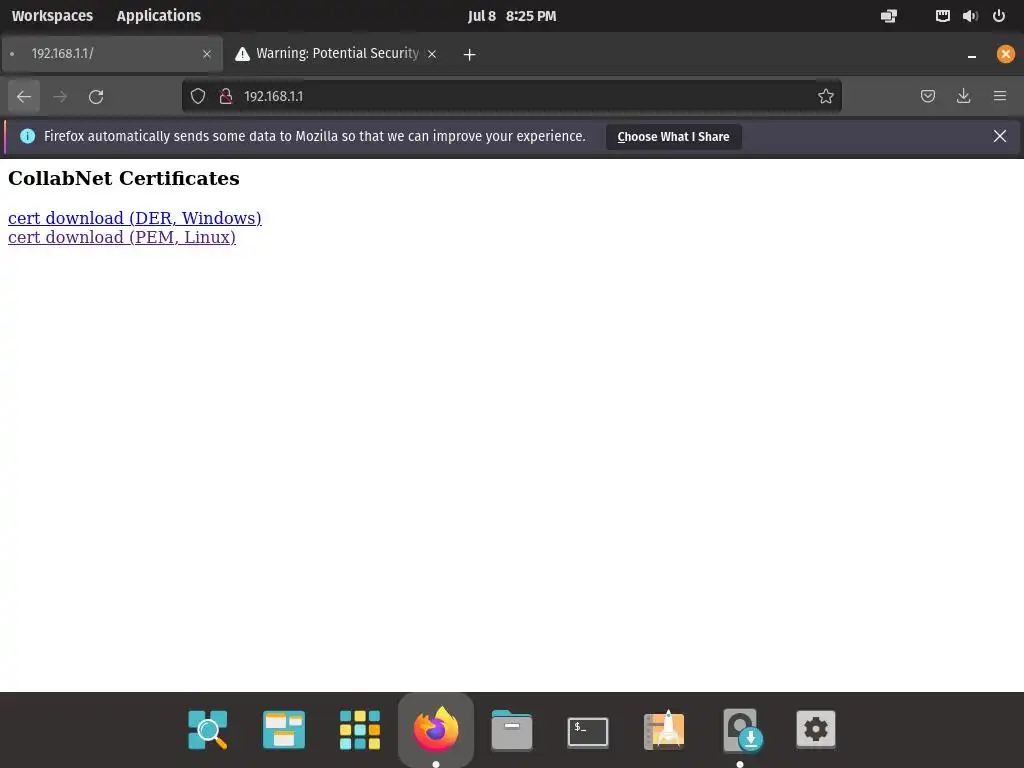Switch to the 192.168.1.1/ tab

click(112, 54)
